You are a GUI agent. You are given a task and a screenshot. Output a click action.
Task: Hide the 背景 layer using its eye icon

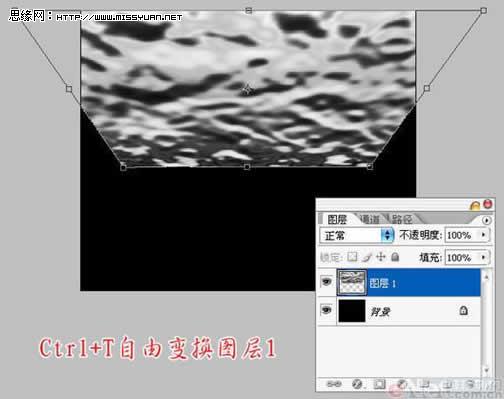point(326,310)
